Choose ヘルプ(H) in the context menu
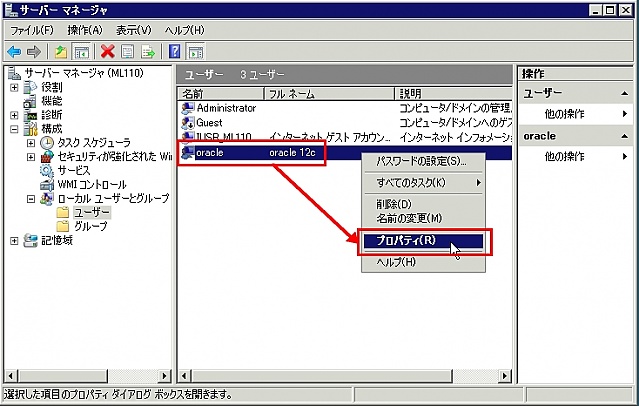This screenshot has height=406, width=639. [423, 262]
